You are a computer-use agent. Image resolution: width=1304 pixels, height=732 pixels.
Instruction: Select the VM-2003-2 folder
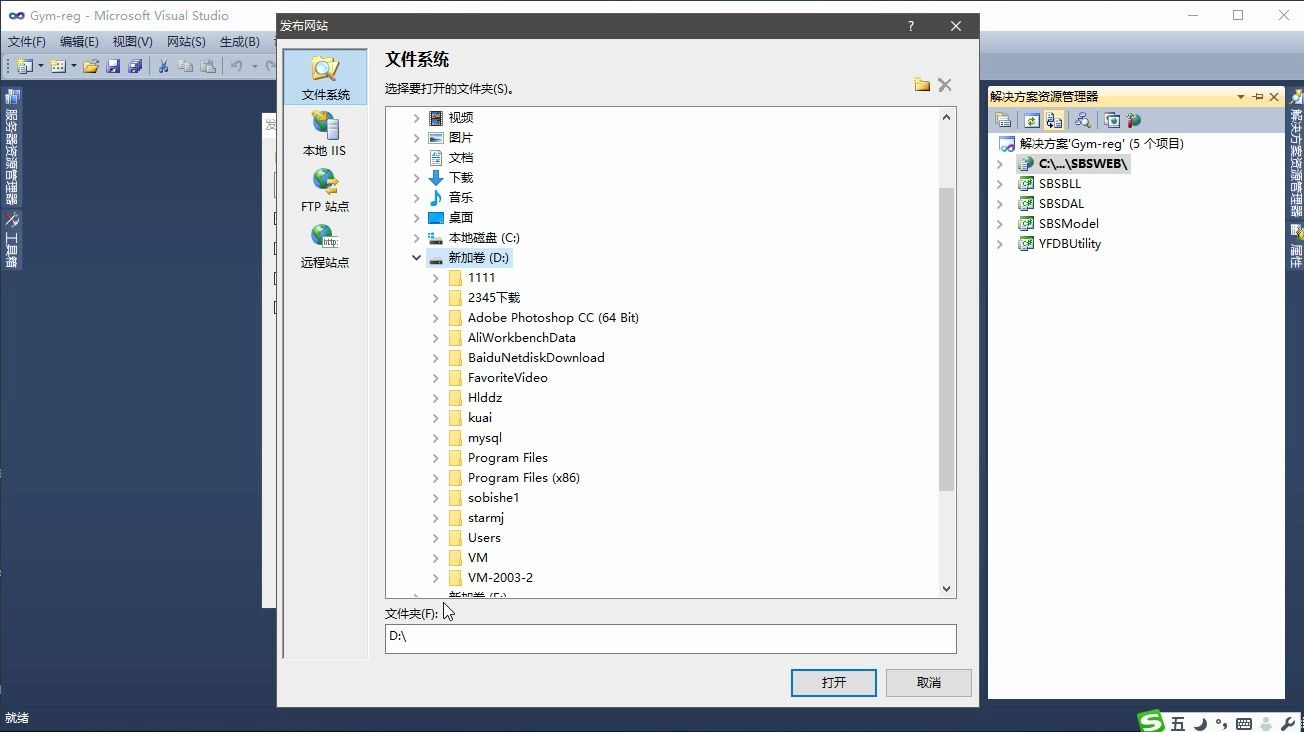click(500, 578)
